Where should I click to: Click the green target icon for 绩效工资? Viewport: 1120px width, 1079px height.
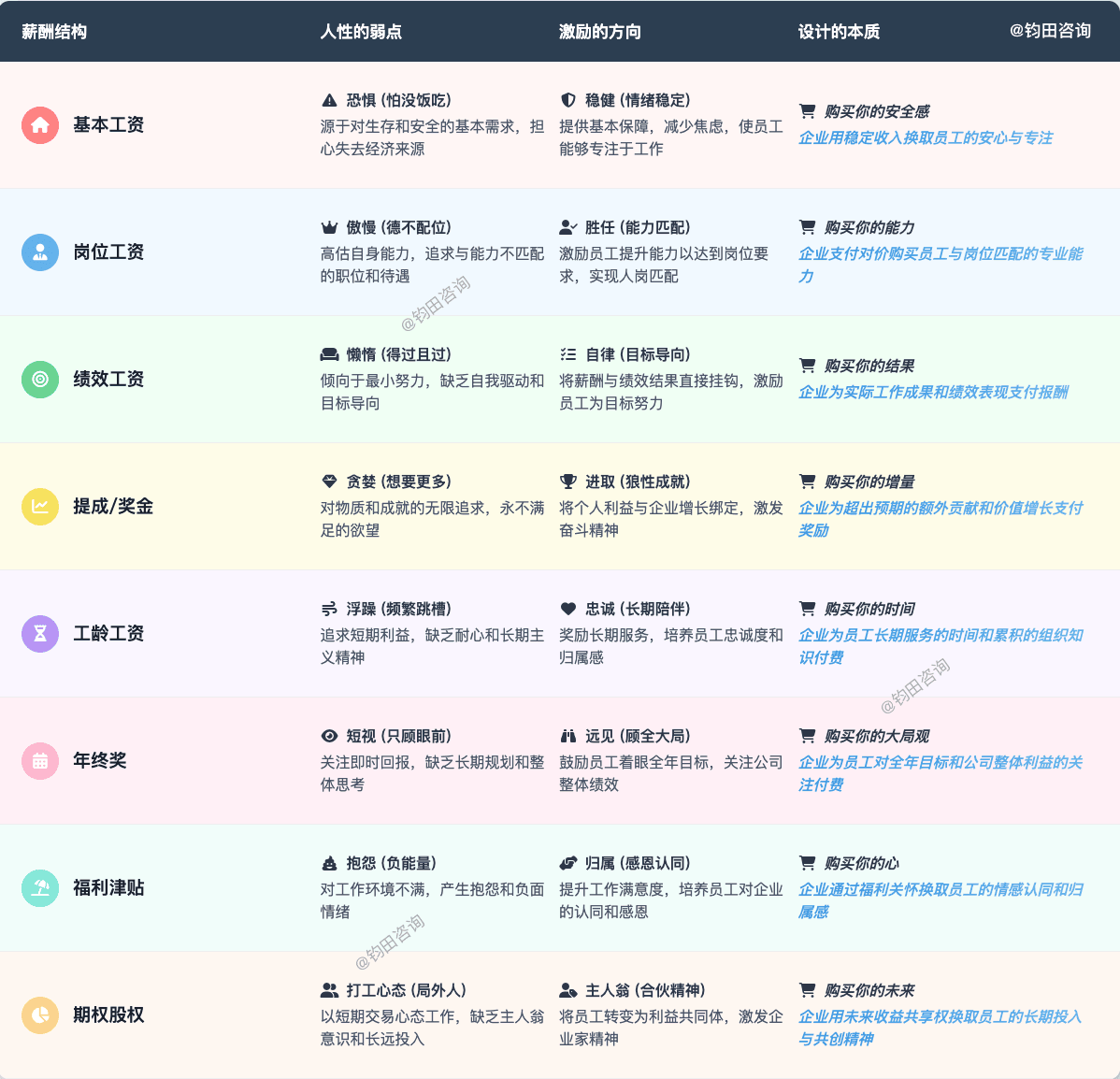[x=40, y=380]
